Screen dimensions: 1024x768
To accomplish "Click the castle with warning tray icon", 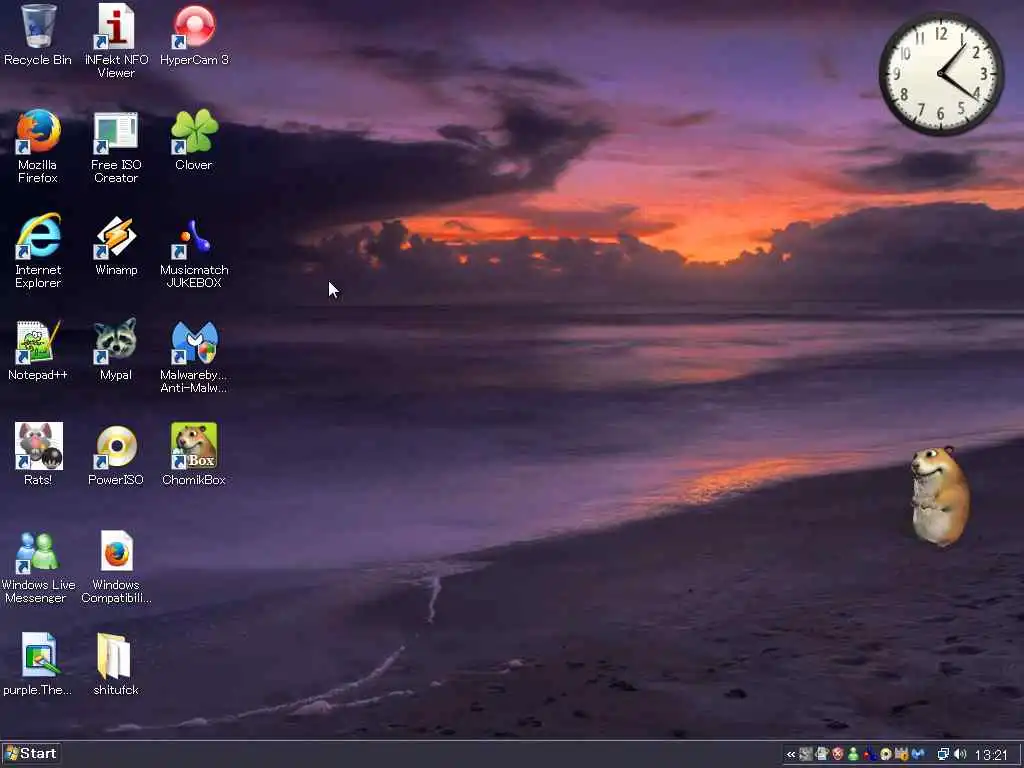I will click(x=902, y=754).
